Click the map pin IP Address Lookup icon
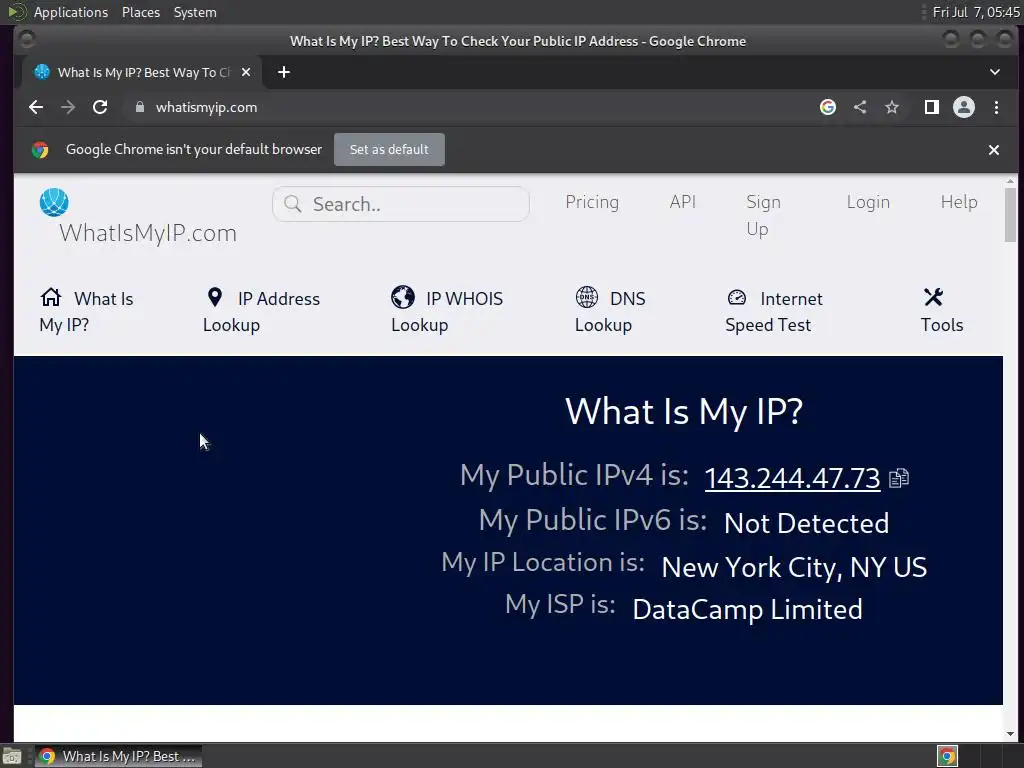Image resolution: width=1024 pixels, height=768 pixels. tap(215, 297)
